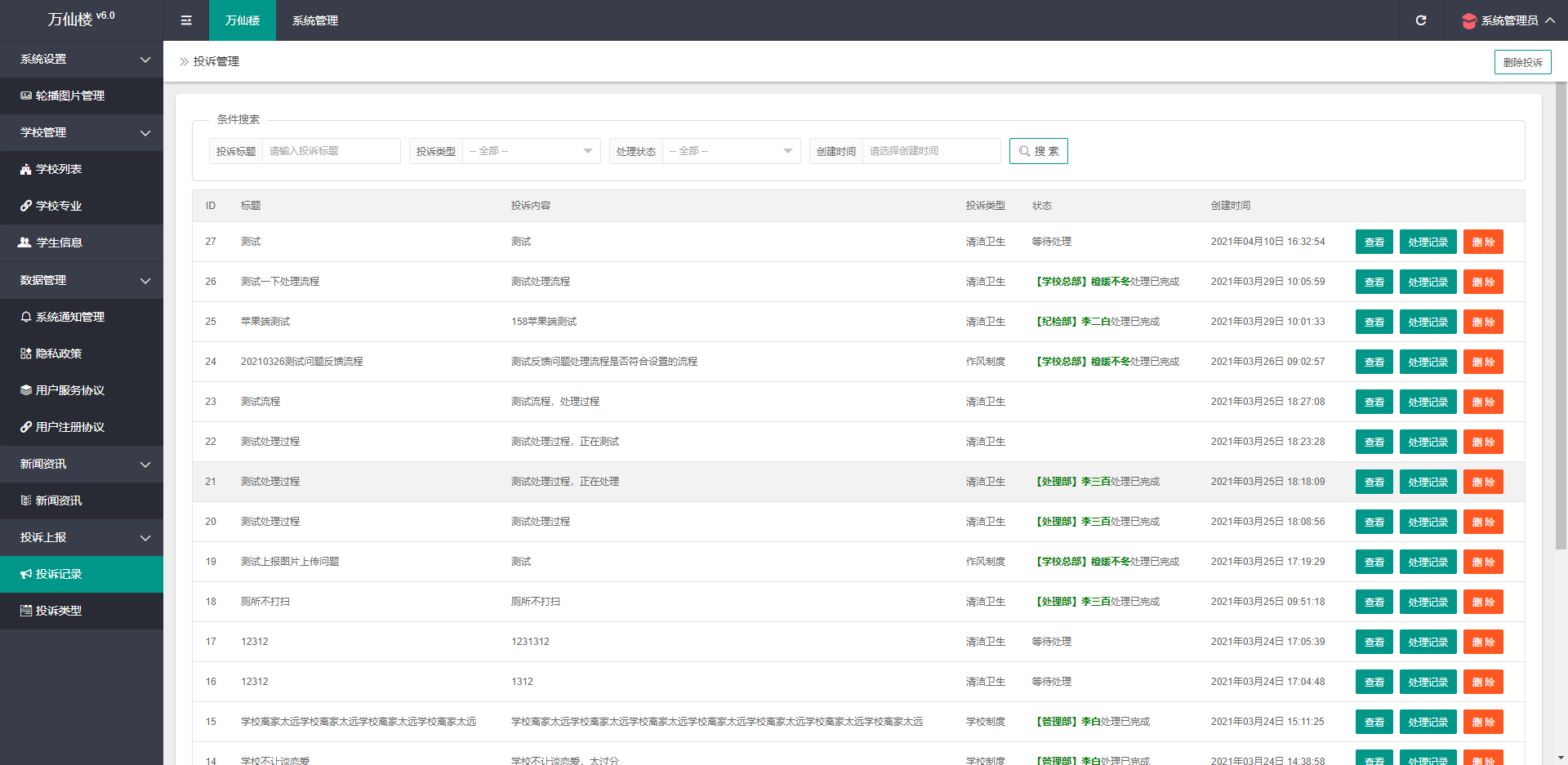Click the 投诉记录 megaphone icon
The image size is (1568, 765).
point(26,574)
